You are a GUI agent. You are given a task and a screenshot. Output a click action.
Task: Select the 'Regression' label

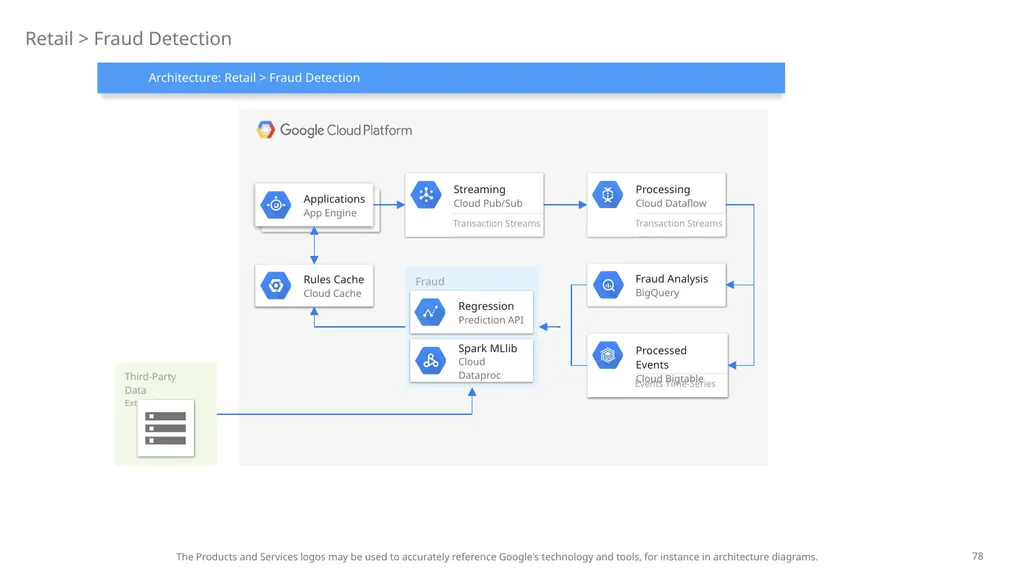(486, 306)
